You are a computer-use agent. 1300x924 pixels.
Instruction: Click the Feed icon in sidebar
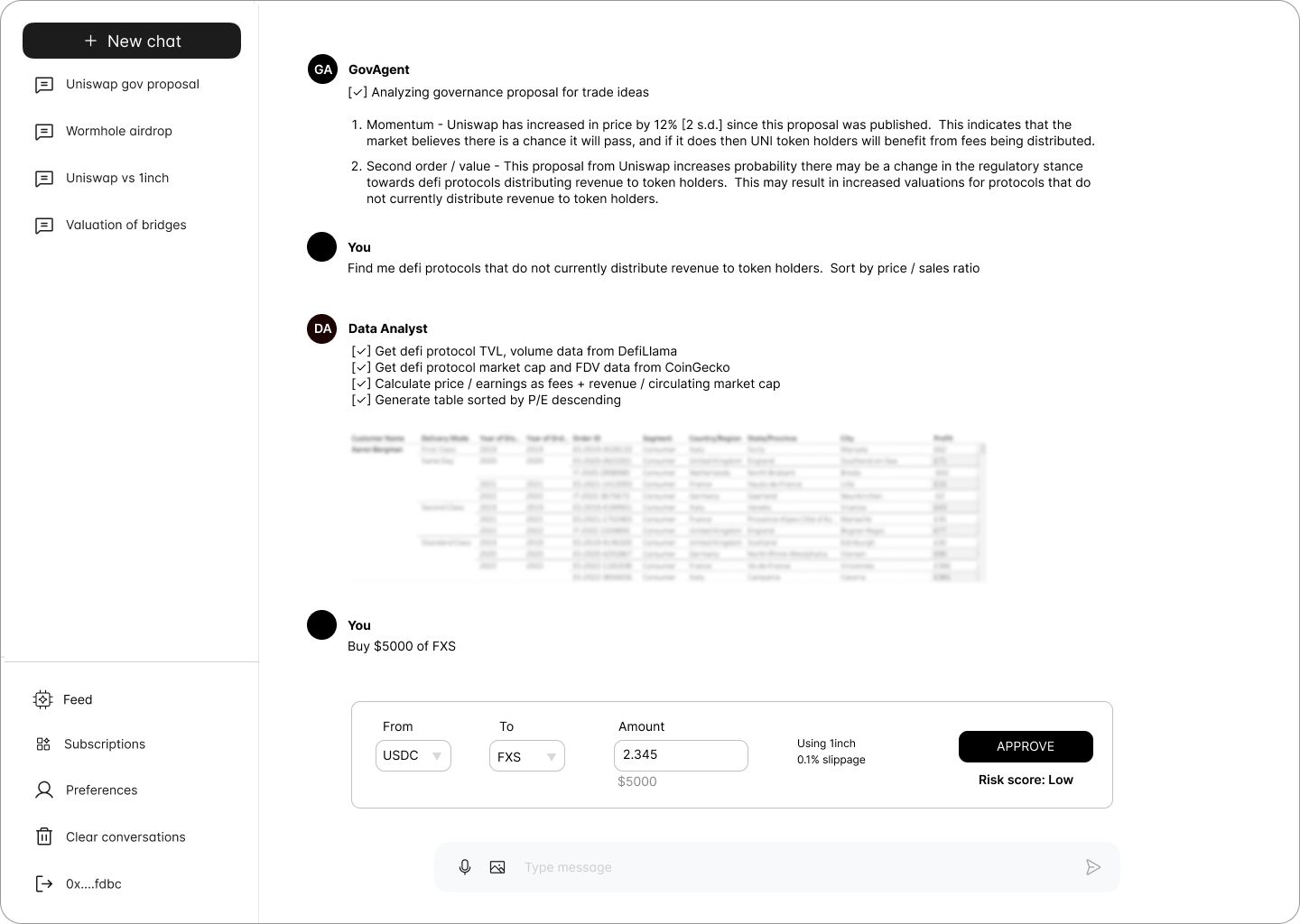pos(43,699)
